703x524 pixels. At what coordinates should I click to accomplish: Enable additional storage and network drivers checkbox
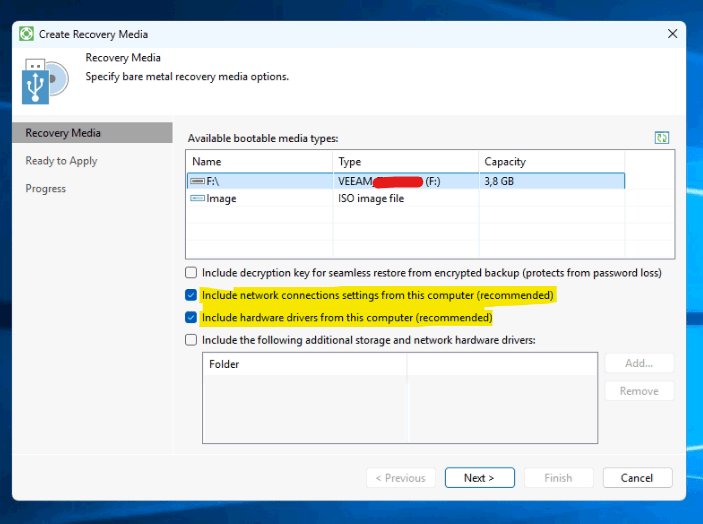tap(191, 340)
